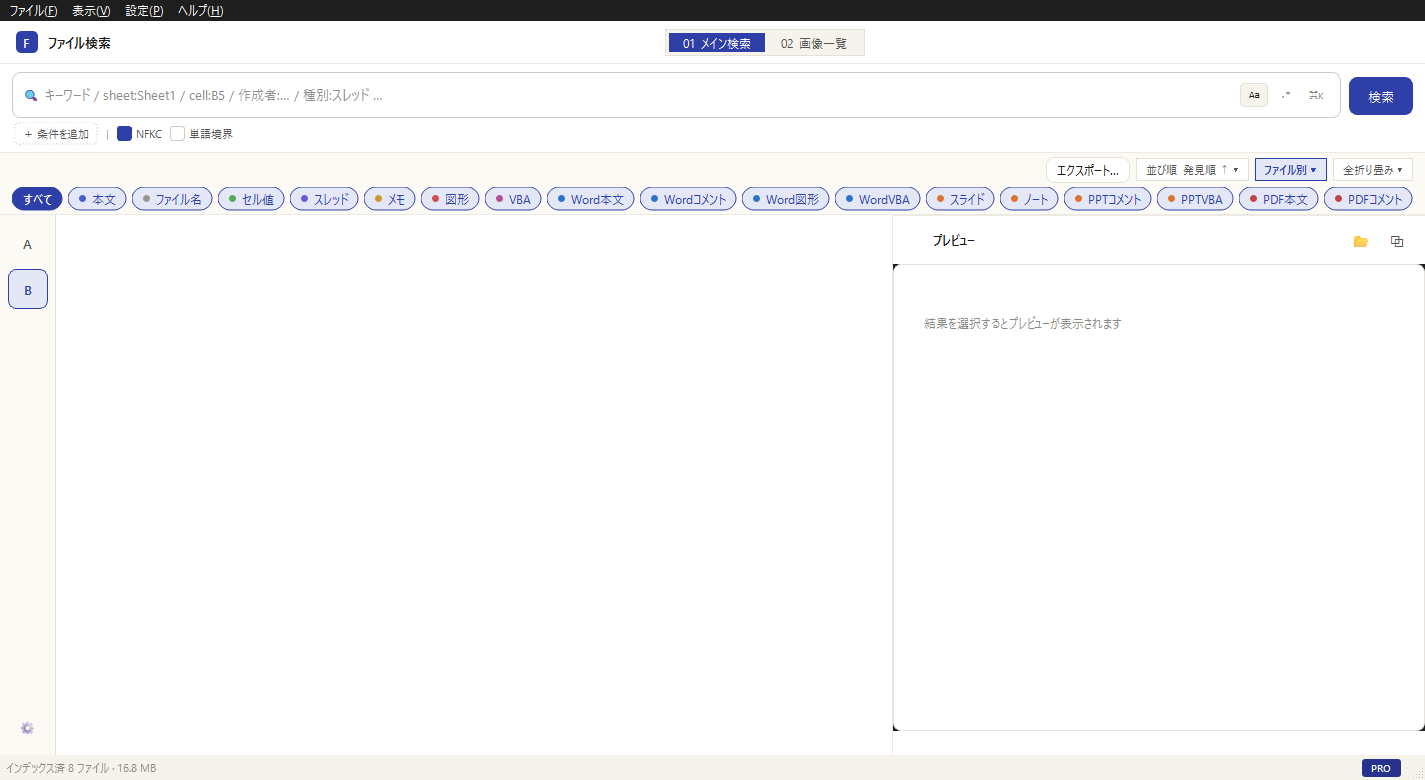The width and height of the screenshot is (1425, 780).
Task: Toggle the PDFコメント filter chip
Action: pos(1368,199)
